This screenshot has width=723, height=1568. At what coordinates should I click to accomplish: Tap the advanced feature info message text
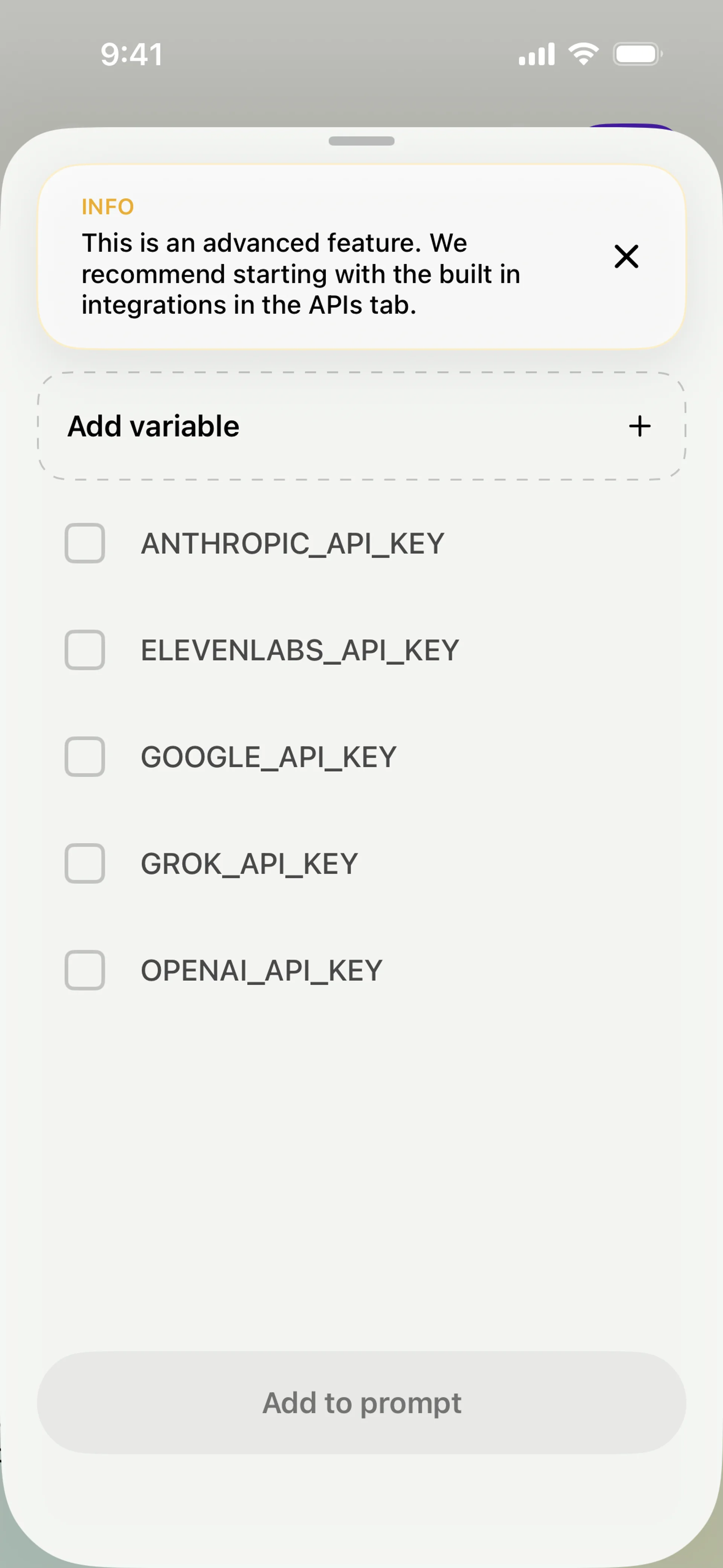point(301,274)
